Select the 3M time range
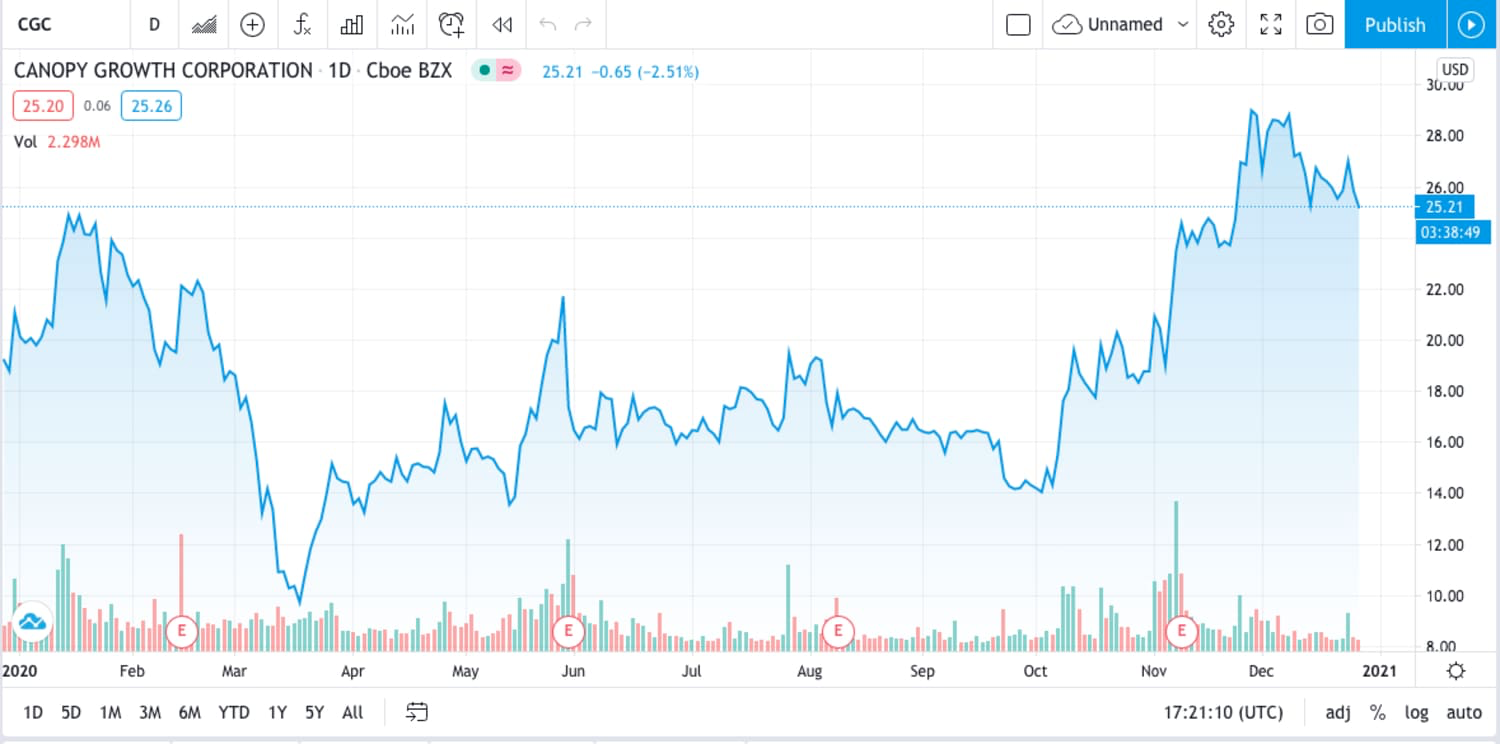Viewport: 1500px width, 744px height. 150,713
